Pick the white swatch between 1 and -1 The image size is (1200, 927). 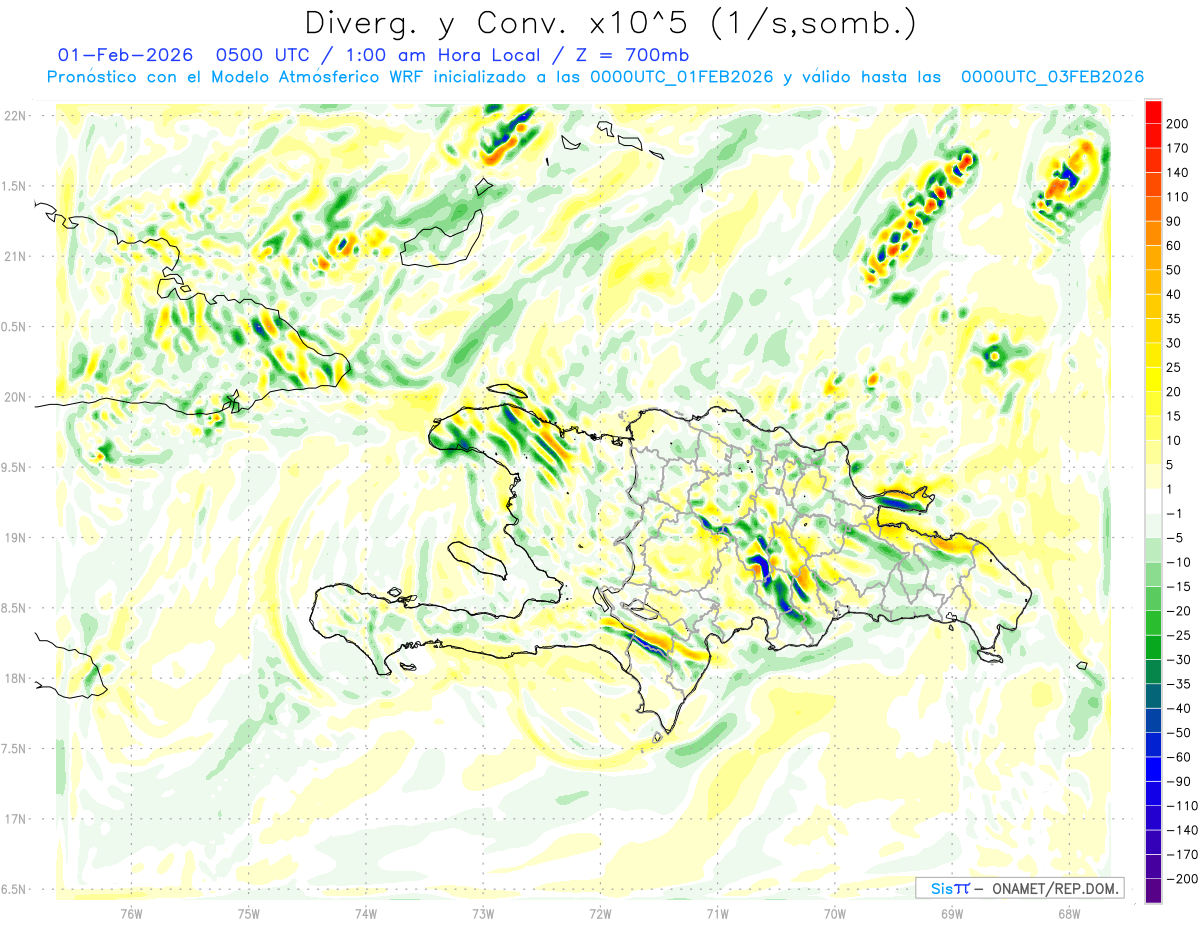pos(1153,502)
